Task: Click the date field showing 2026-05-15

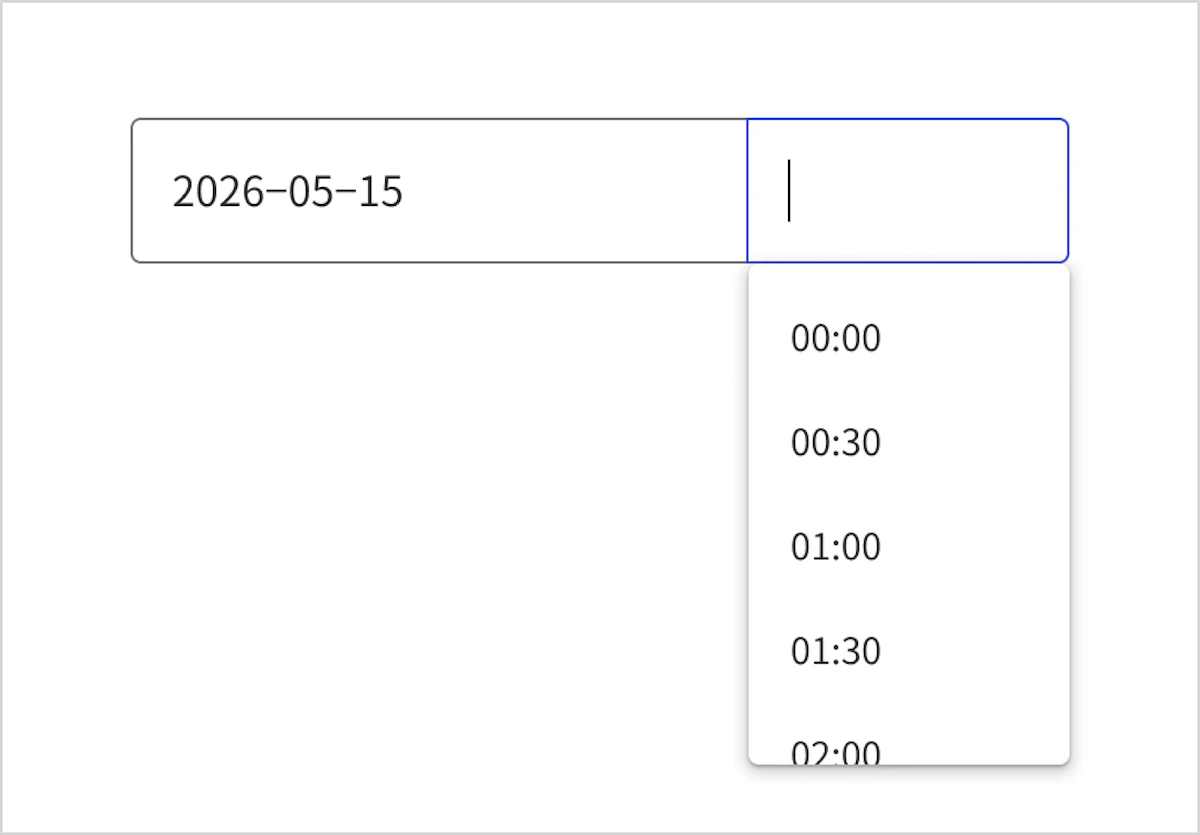Action: 439,191
